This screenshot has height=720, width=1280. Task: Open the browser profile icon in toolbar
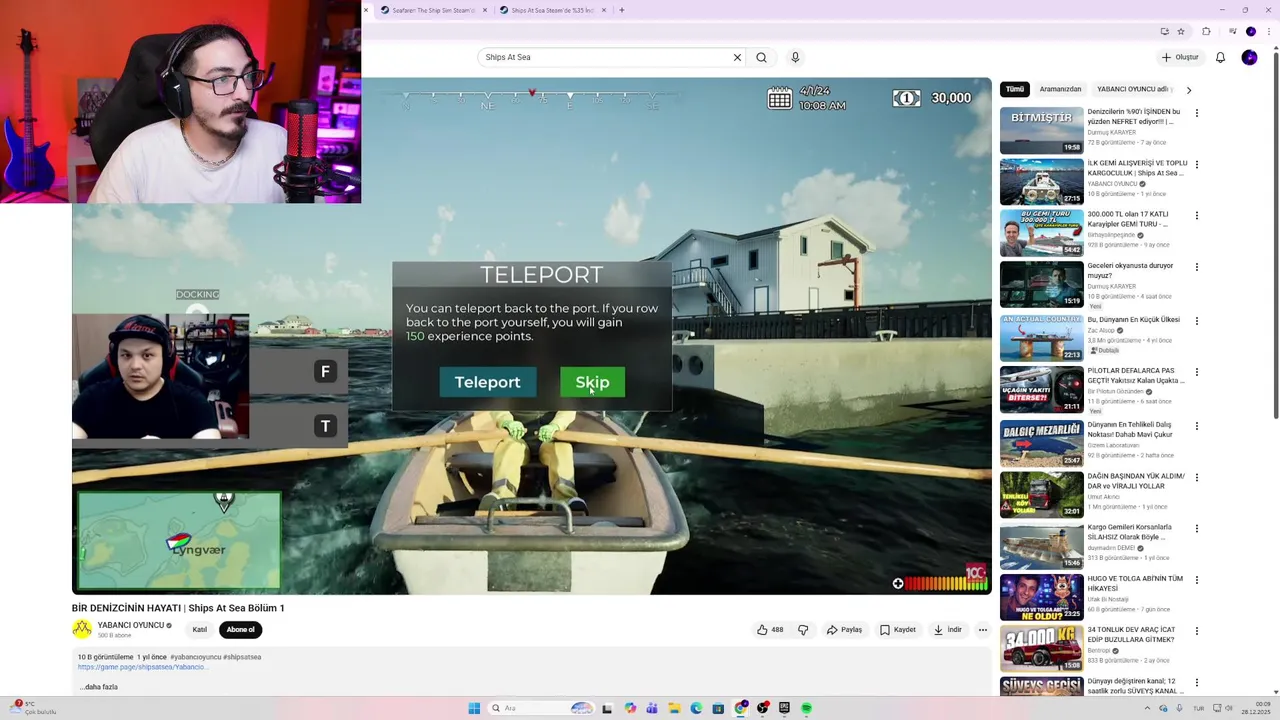[x=1250, y=31]
